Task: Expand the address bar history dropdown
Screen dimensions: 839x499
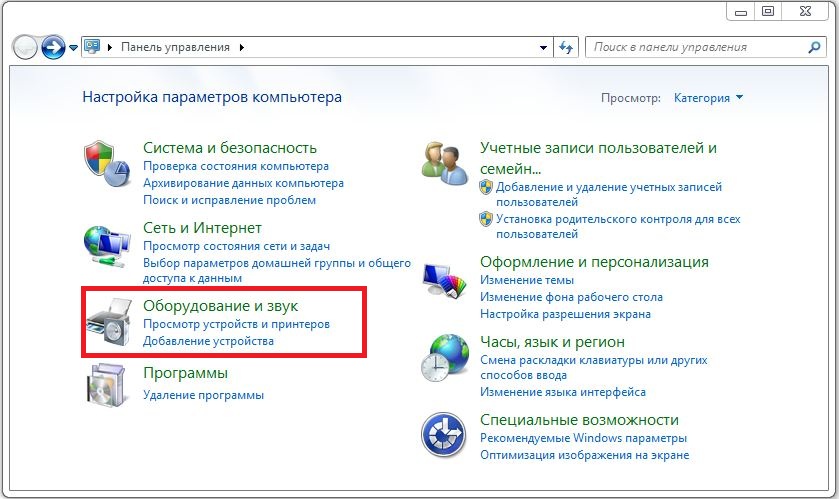Action: (x=543, y=48)
